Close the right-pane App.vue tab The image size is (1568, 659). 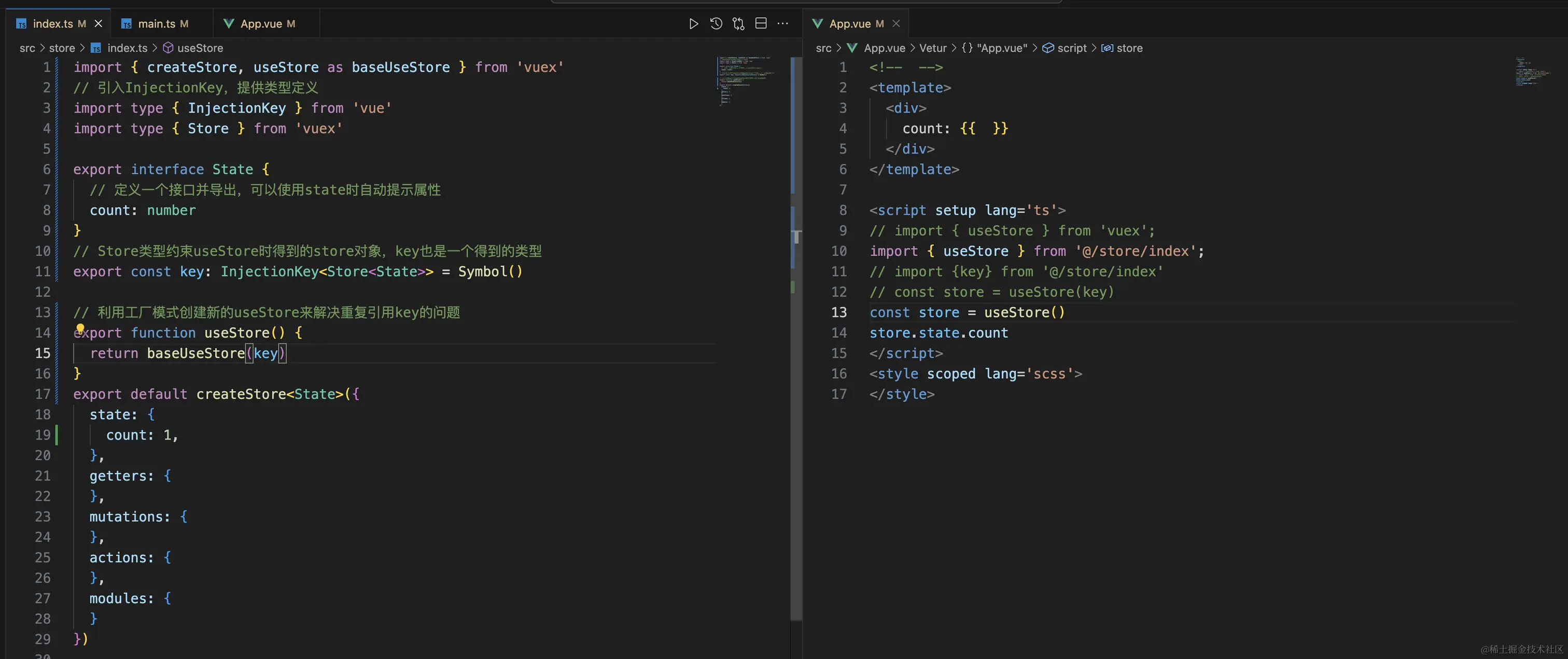pyautogui.click(x=896, y=24)
